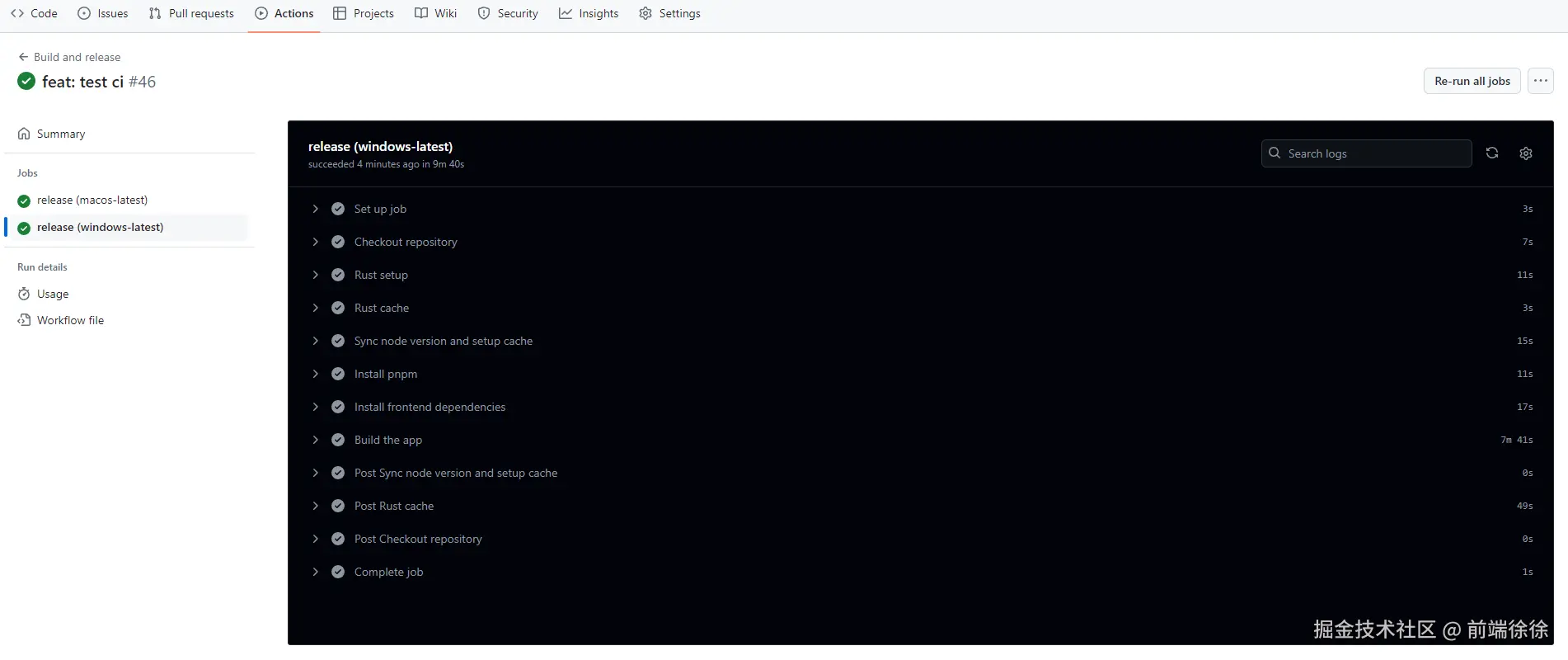Click the Security shield icon

[x=484, y=13]
